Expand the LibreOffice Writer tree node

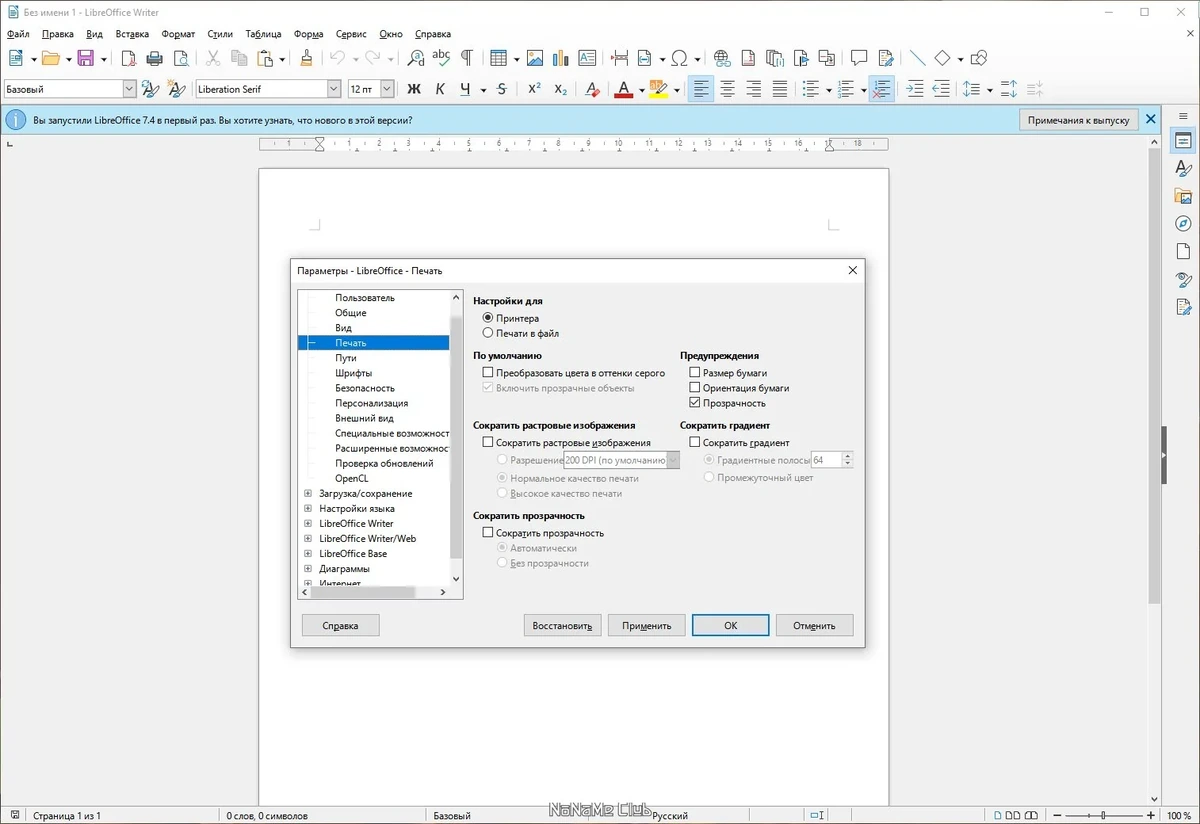click(308, 523)
